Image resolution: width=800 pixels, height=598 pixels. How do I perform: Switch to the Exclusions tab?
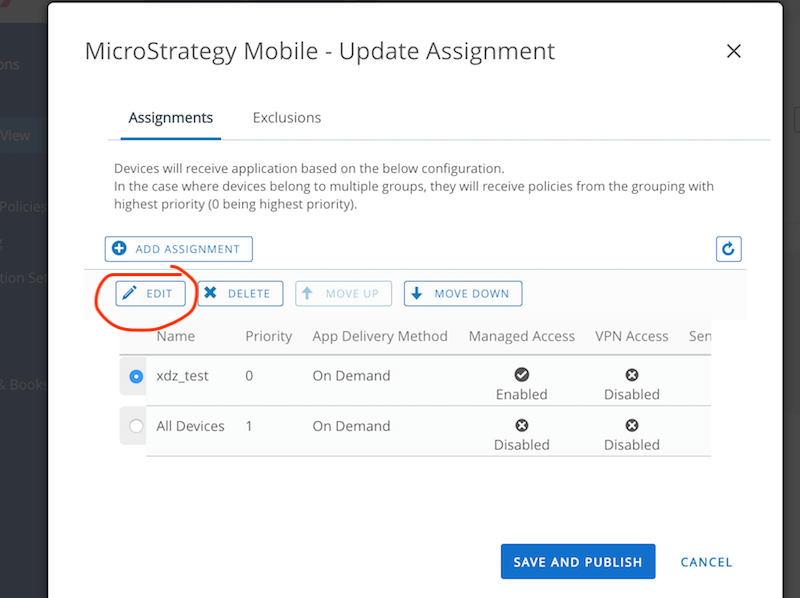287,118
